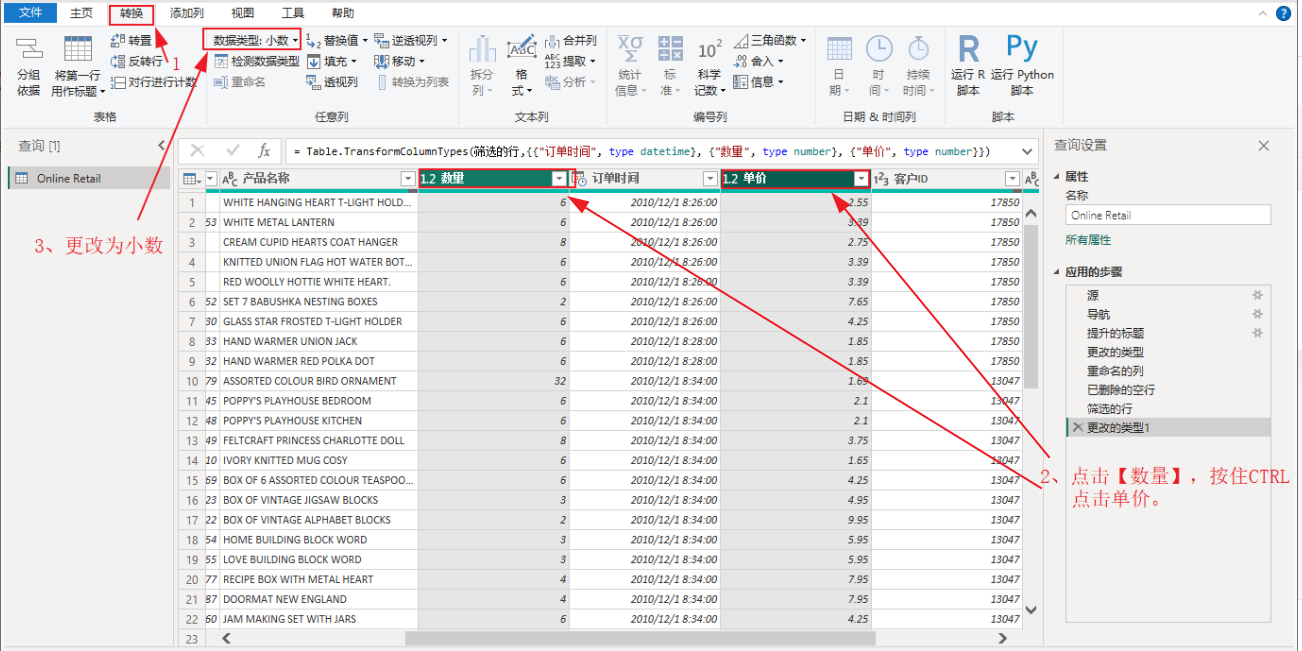Click the gear icon next to the 导航 step
The height and width of the screenshot is (651, 1302).
click(x=1258, y=314)
